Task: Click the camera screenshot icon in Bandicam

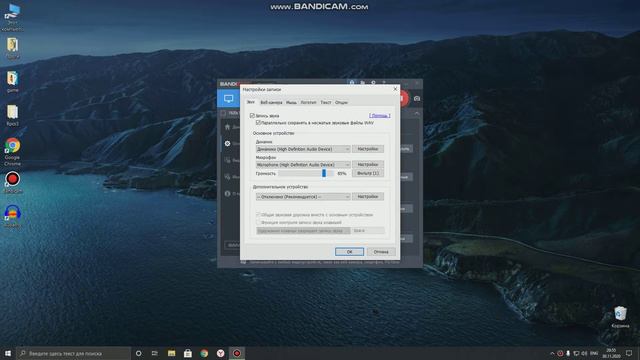Action: pyautogui.click(x=417, y=98)
